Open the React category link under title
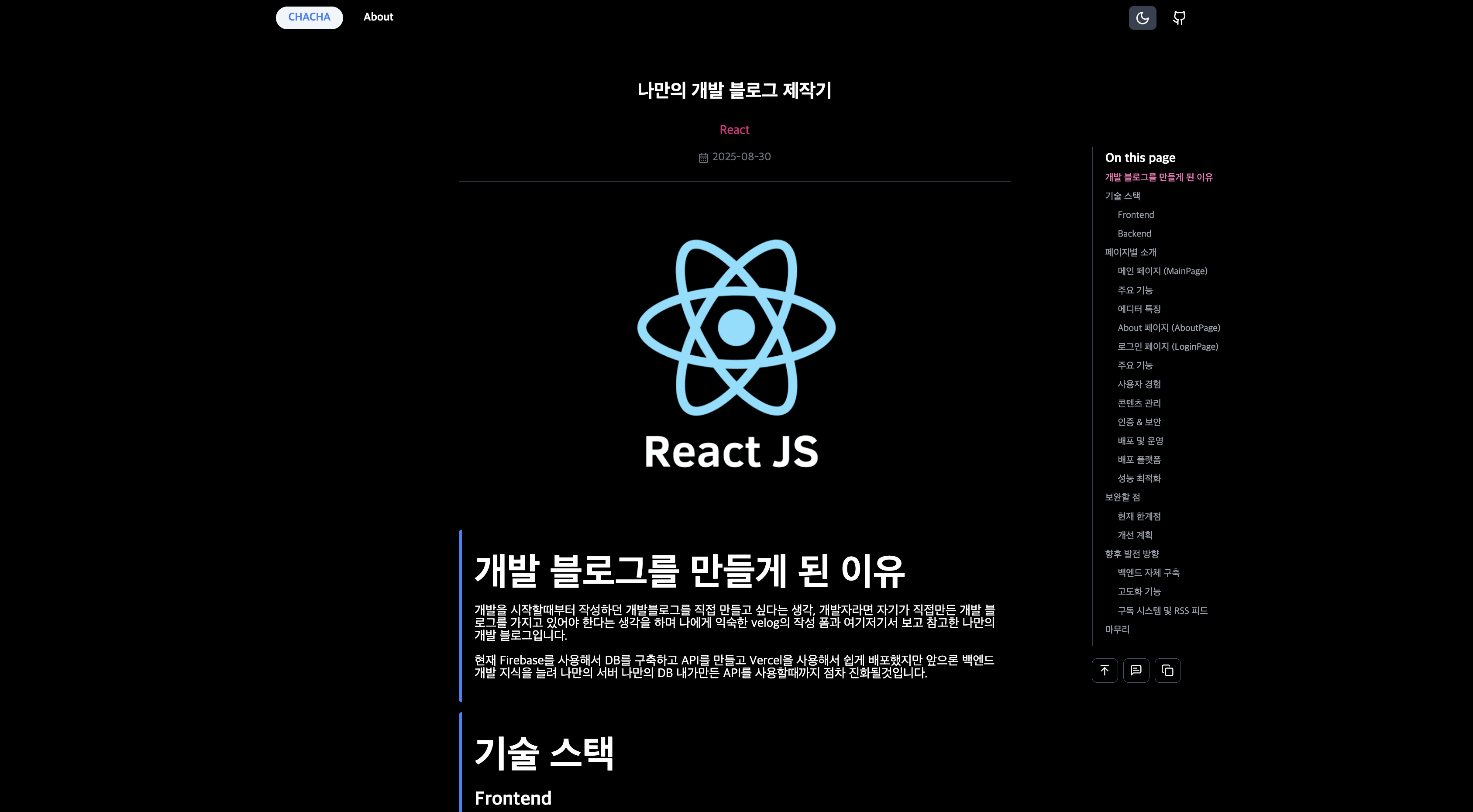1473x812 pixels. [x=734, y=130]
